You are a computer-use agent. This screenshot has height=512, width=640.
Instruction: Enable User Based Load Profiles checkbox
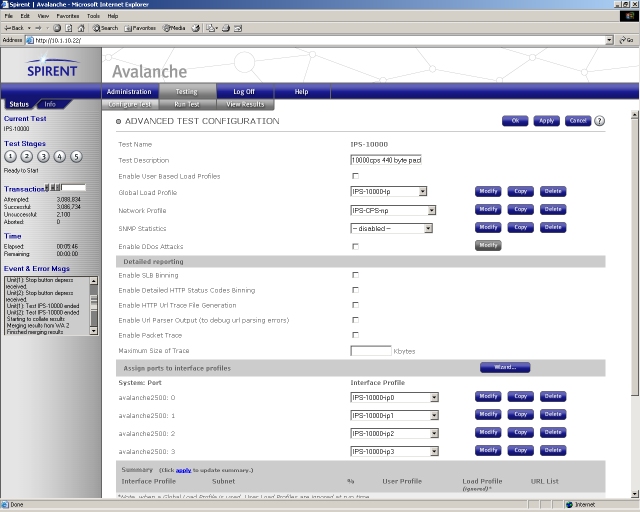[x=356, y=176]
